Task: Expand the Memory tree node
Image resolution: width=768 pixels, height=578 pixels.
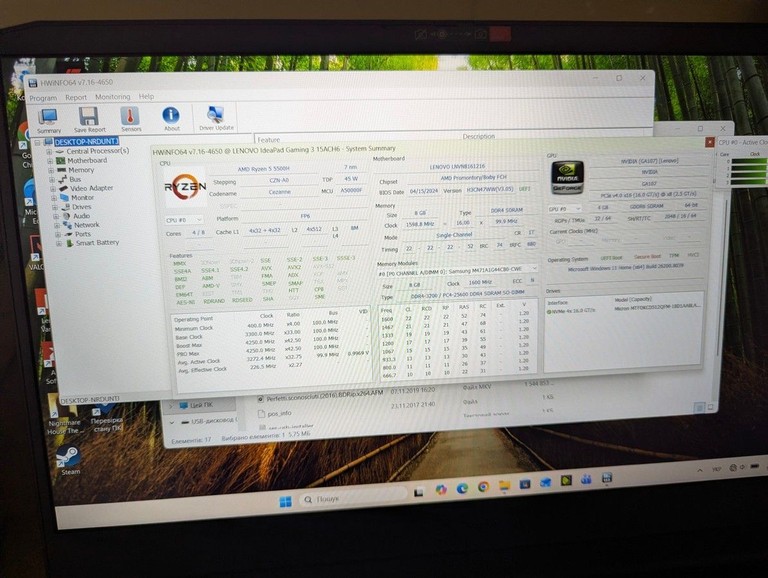Action: [x=51, y=170]
